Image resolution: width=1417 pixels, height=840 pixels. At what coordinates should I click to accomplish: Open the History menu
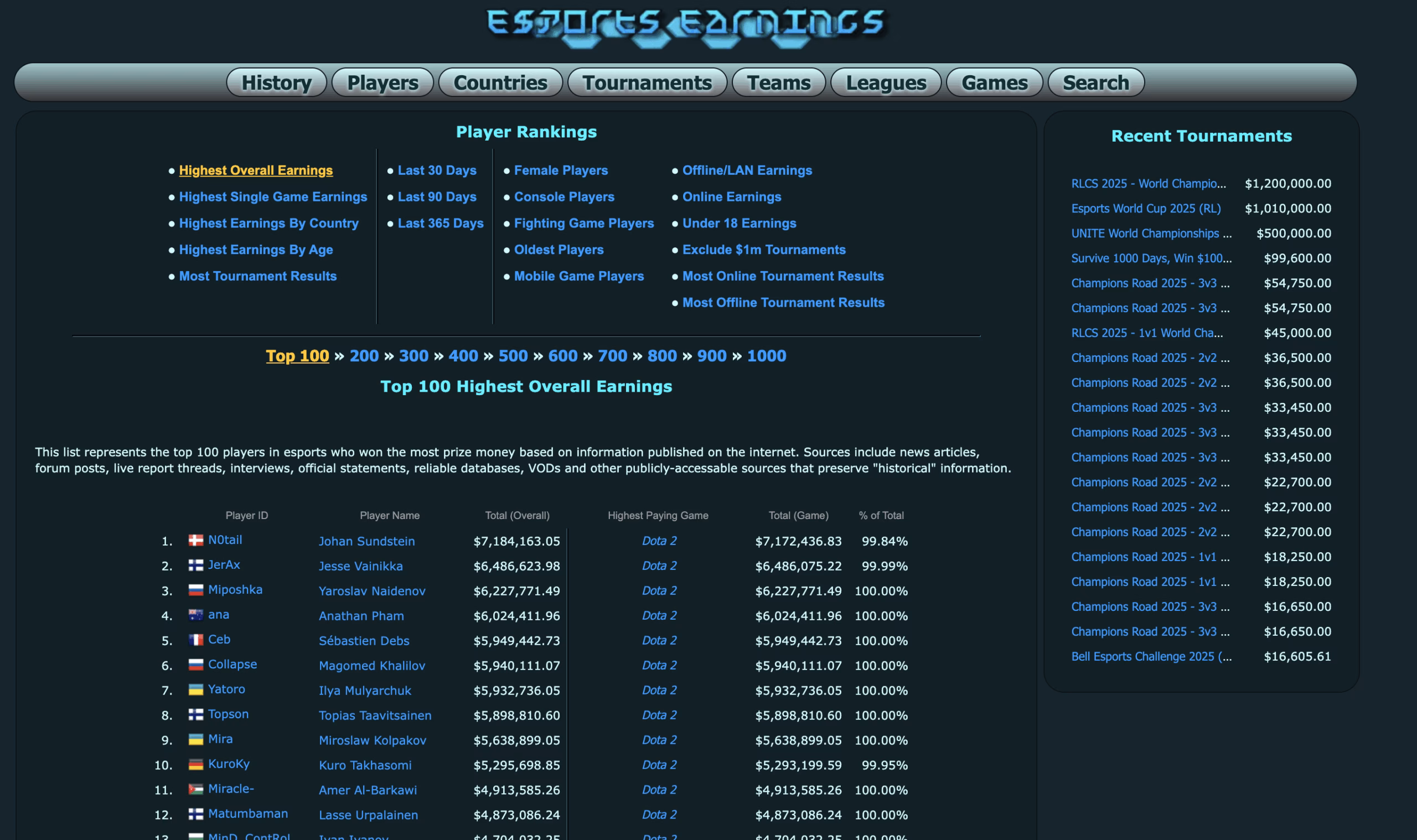[x=276, y=82]
